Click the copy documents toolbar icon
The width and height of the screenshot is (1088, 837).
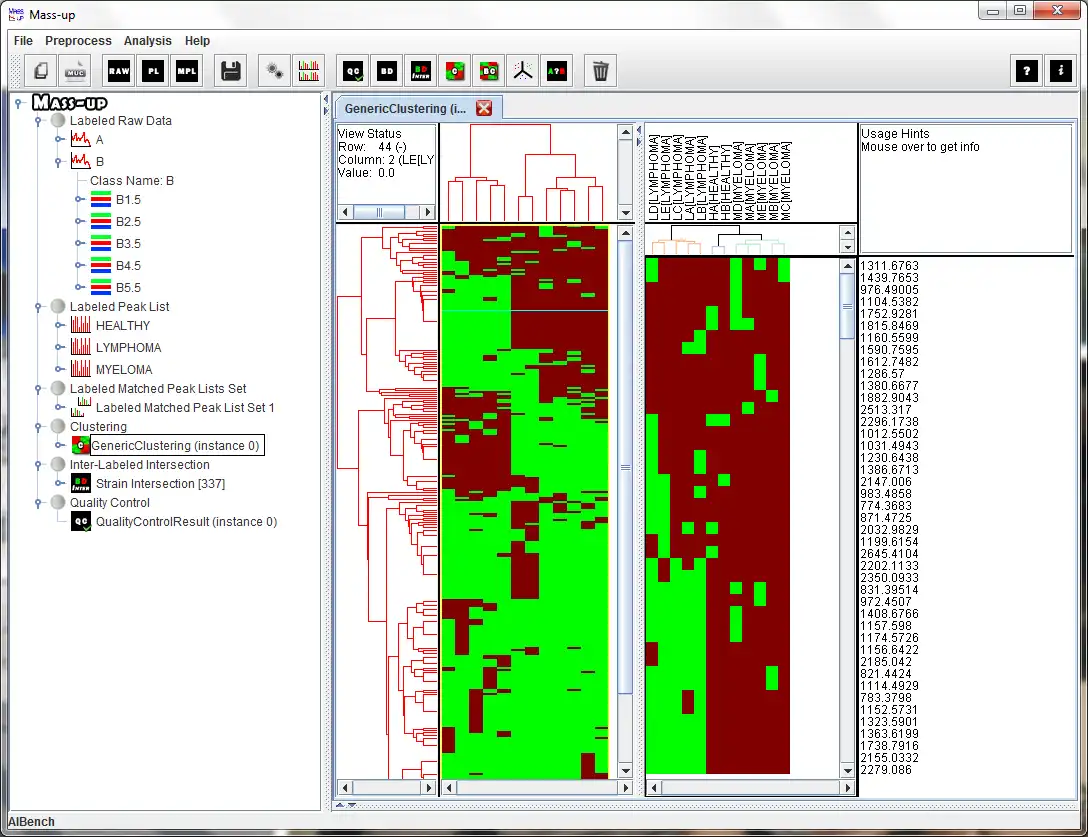coord(41,71)
